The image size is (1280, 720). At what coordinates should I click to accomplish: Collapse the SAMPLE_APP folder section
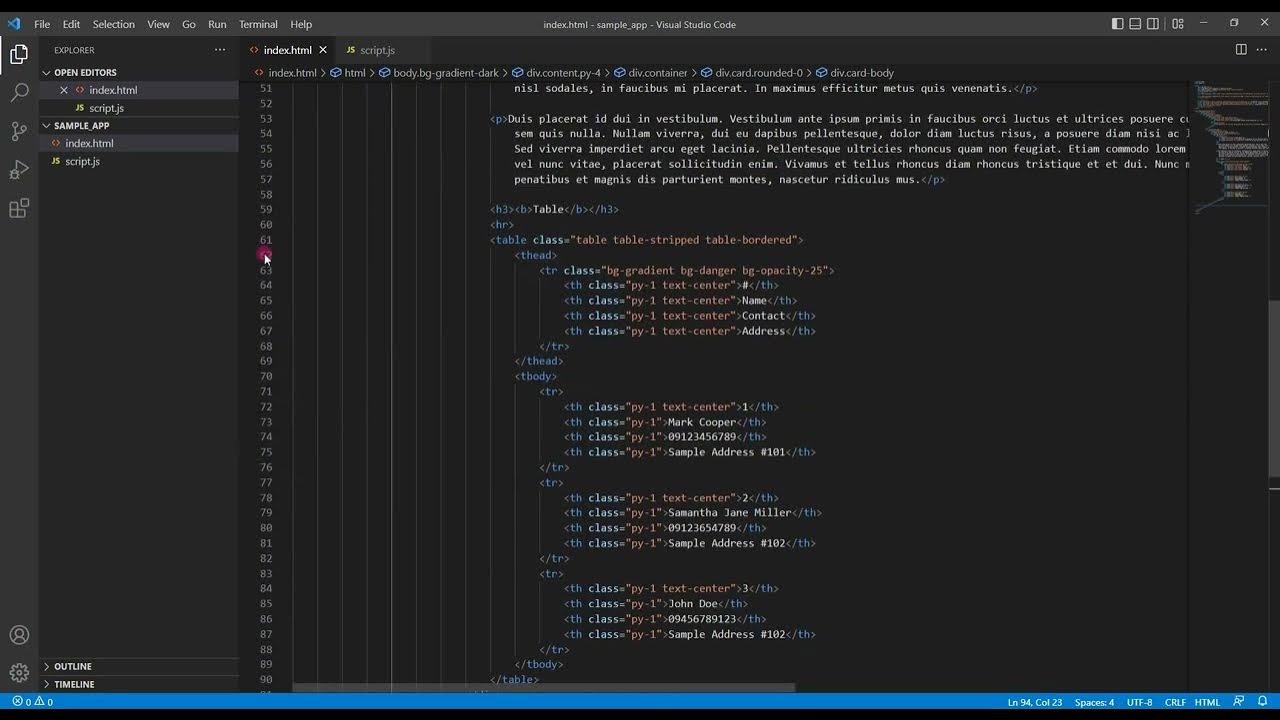point(139,126)
